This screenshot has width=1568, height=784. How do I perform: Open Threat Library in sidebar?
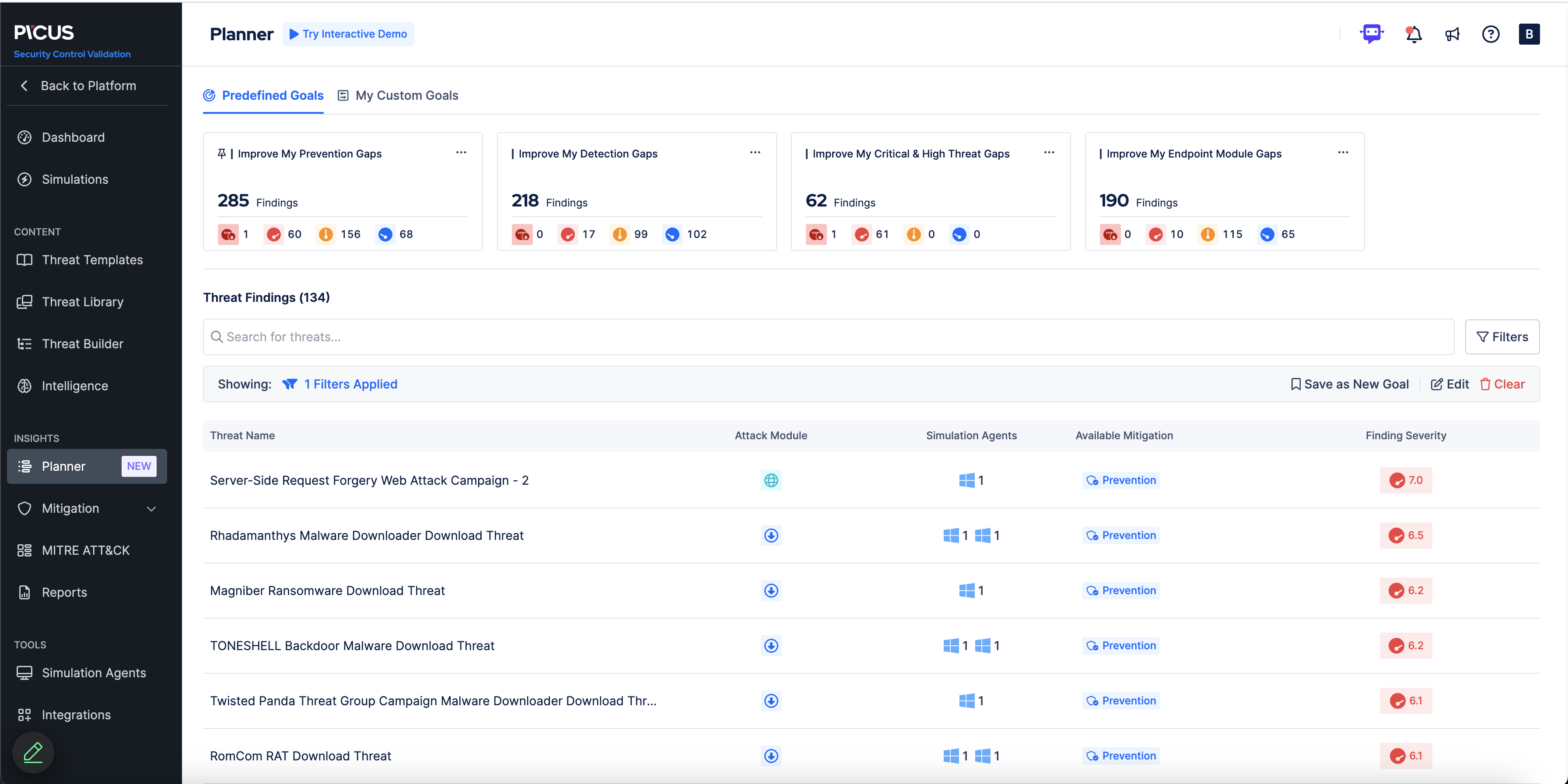[x=83, y=302]
